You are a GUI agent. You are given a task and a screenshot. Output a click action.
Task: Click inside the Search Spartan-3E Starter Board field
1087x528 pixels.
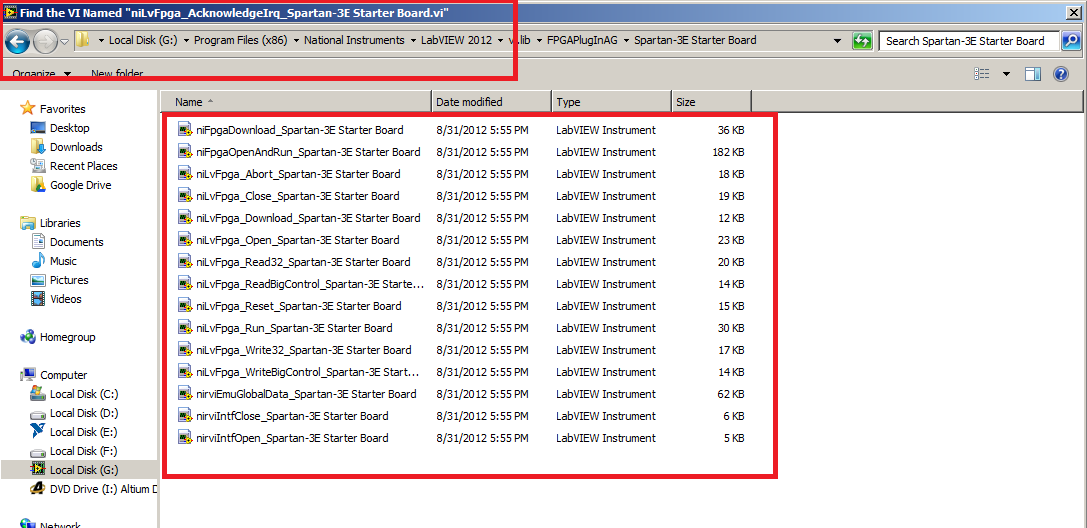965,41
